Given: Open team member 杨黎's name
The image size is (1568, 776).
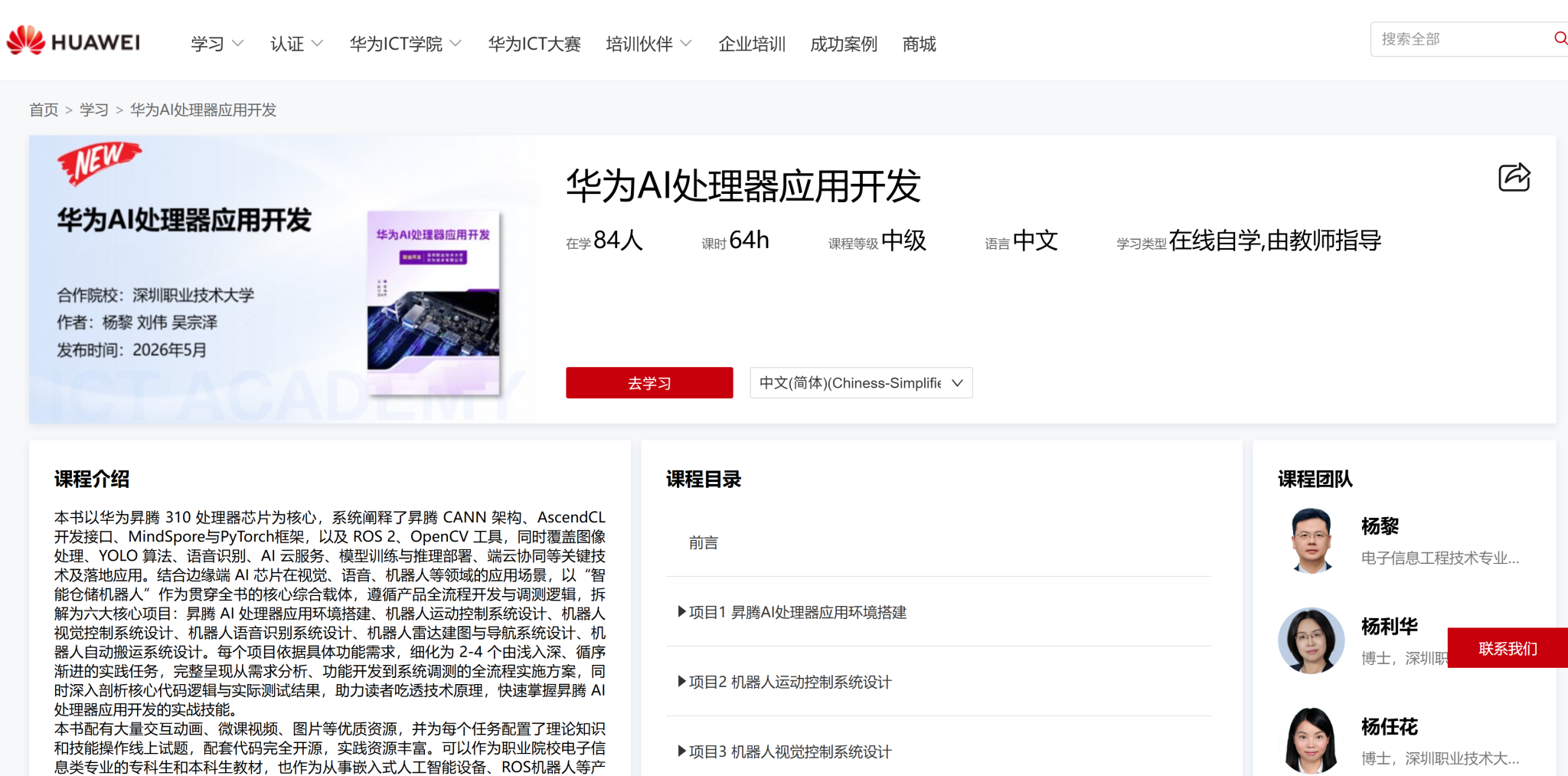Looking at the screenshot, I should [x=1380, y=526].
